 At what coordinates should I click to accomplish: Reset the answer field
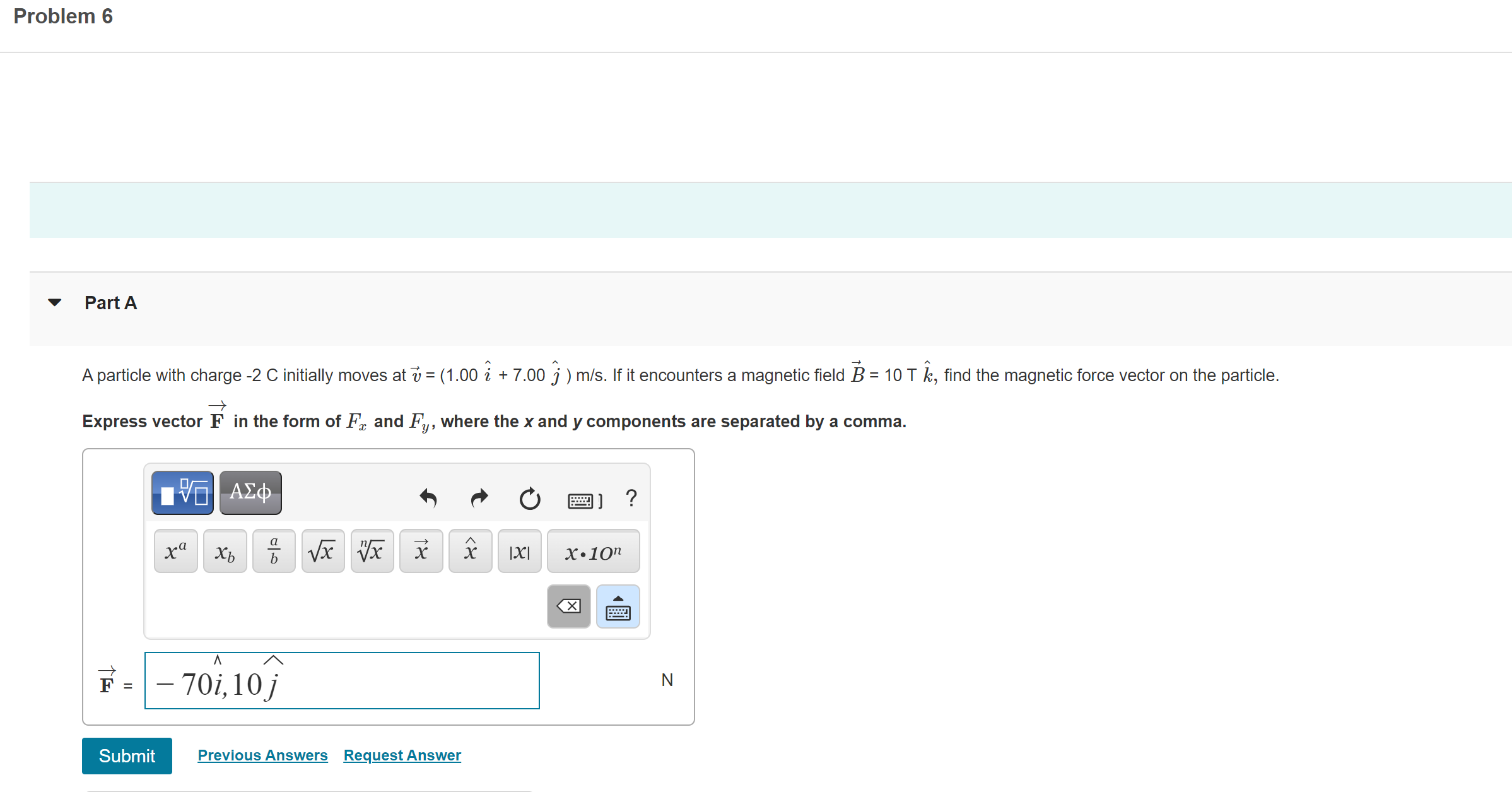click(530, 499)
